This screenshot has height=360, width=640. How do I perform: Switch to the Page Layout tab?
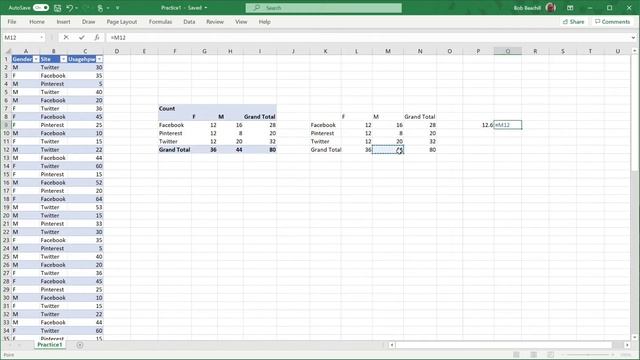pyautogui.click(x=122, y=22)
